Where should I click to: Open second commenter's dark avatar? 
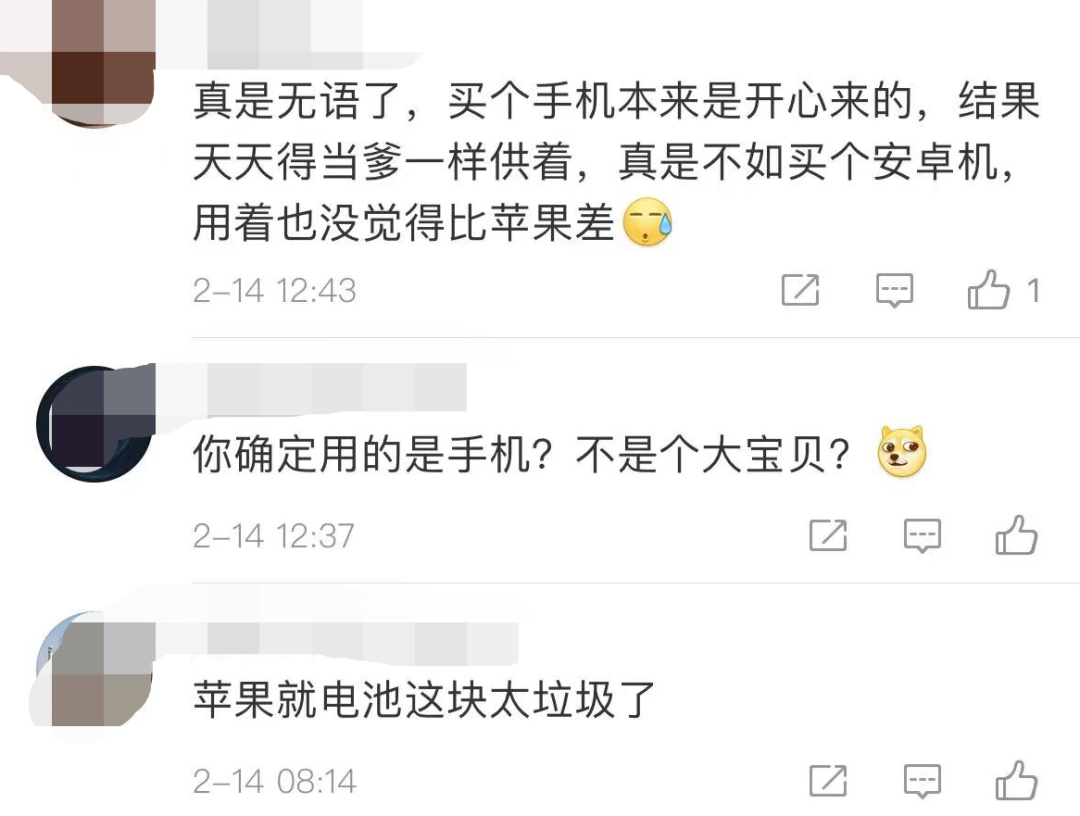click(95, 423)
